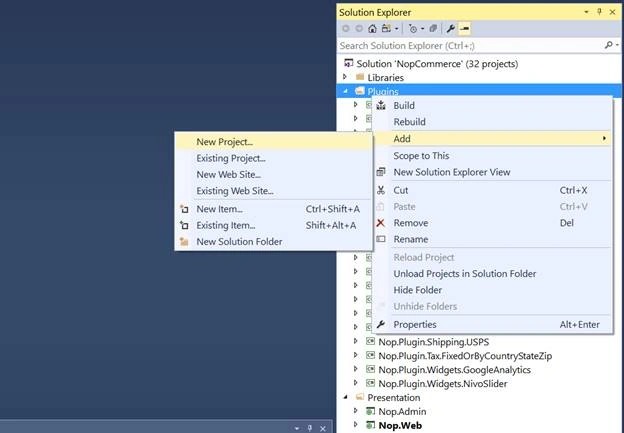624x433 pixels.
Task: Expand Nop.Plugin.Shipping.USPS project
Action: coord(356,341)
